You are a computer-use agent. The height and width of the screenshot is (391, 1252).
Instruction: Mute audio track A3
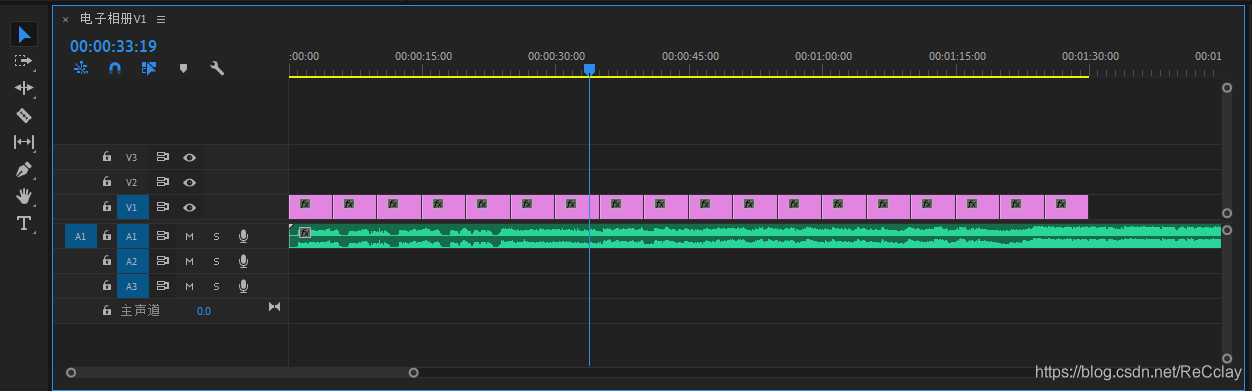click(x=189, y=286)
